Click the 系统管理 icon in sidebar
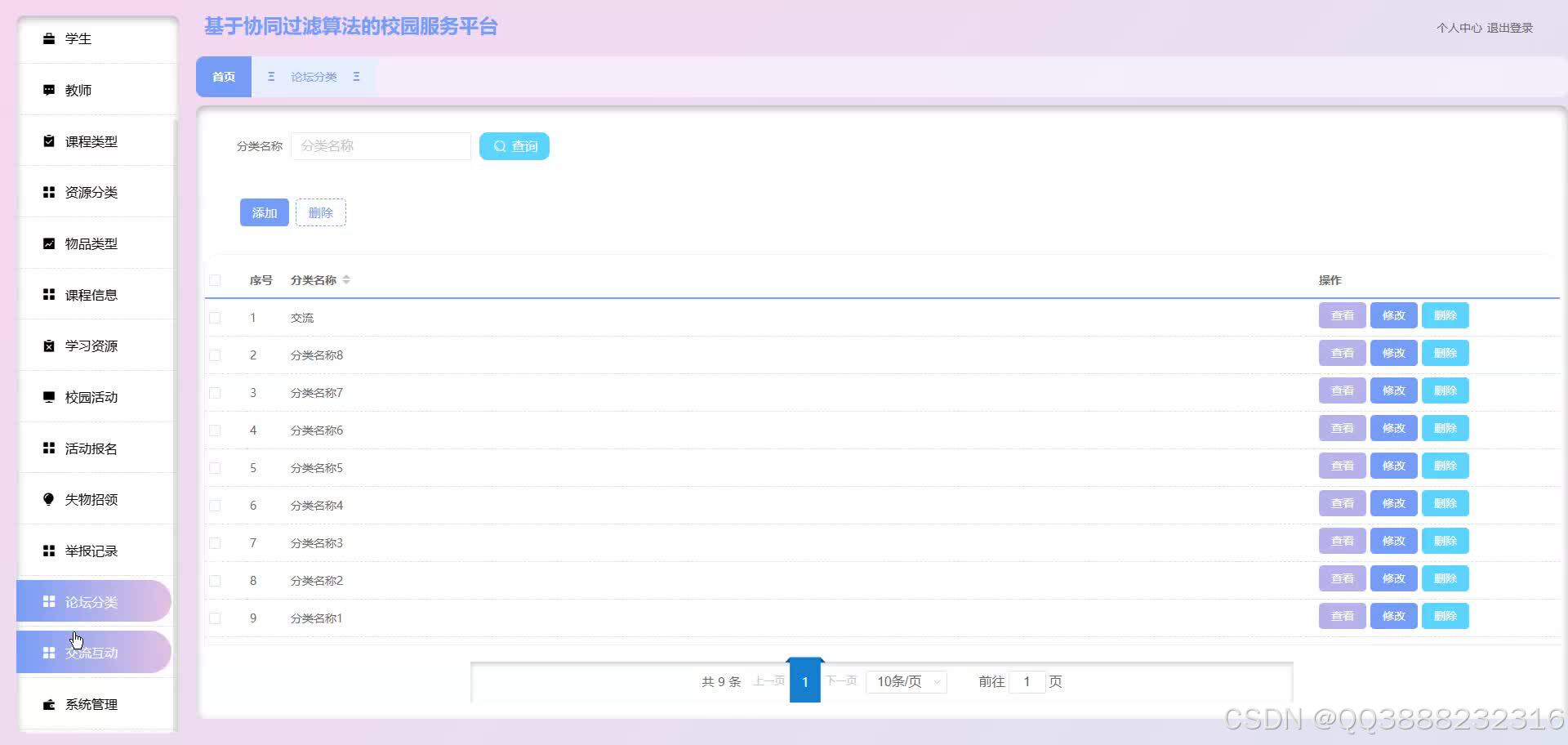Viewport: 1568px width, 745px height. coord(49,704)
